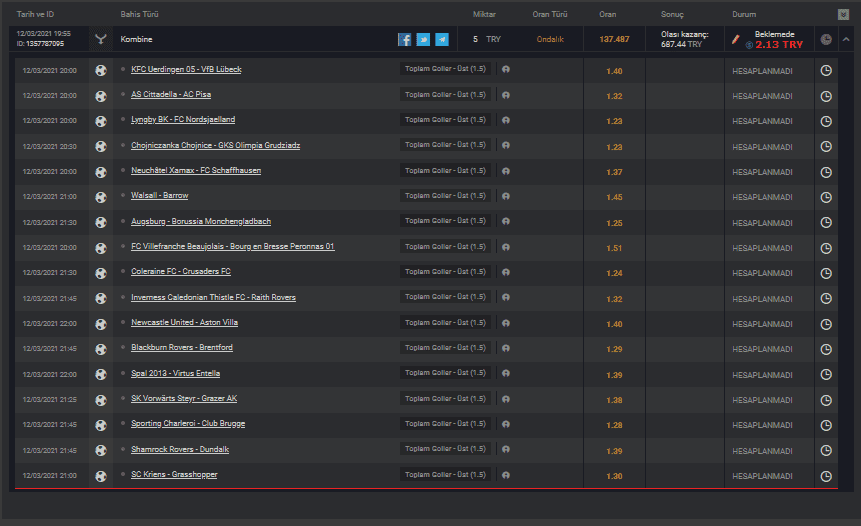Viewport: 861px width, 526px height.
Task: Click the Olası kazanç 687.44 TRY text
Action: tap(684, 40)
